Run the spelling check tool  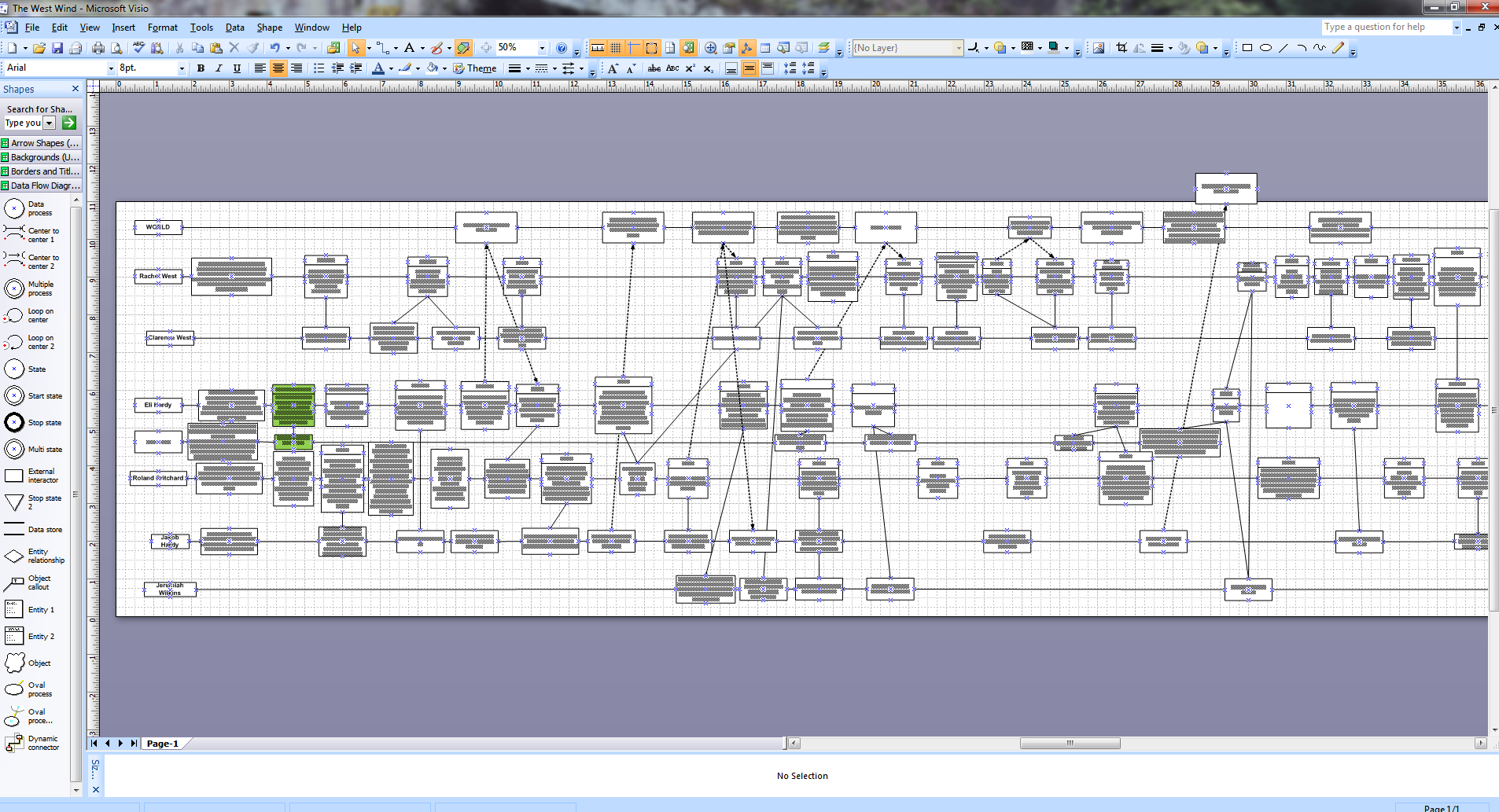[x=138, y=48]
